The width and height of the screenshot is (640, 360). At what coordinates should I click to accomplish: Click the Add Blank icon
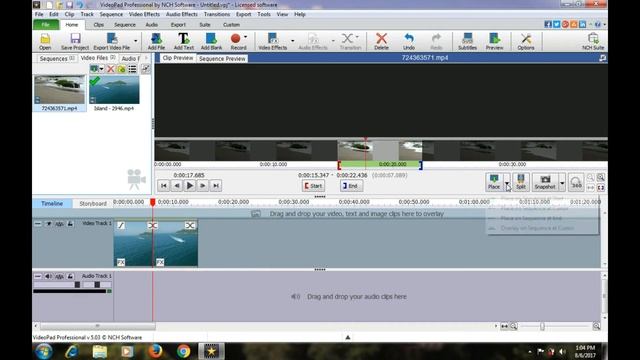coord(211,41)
